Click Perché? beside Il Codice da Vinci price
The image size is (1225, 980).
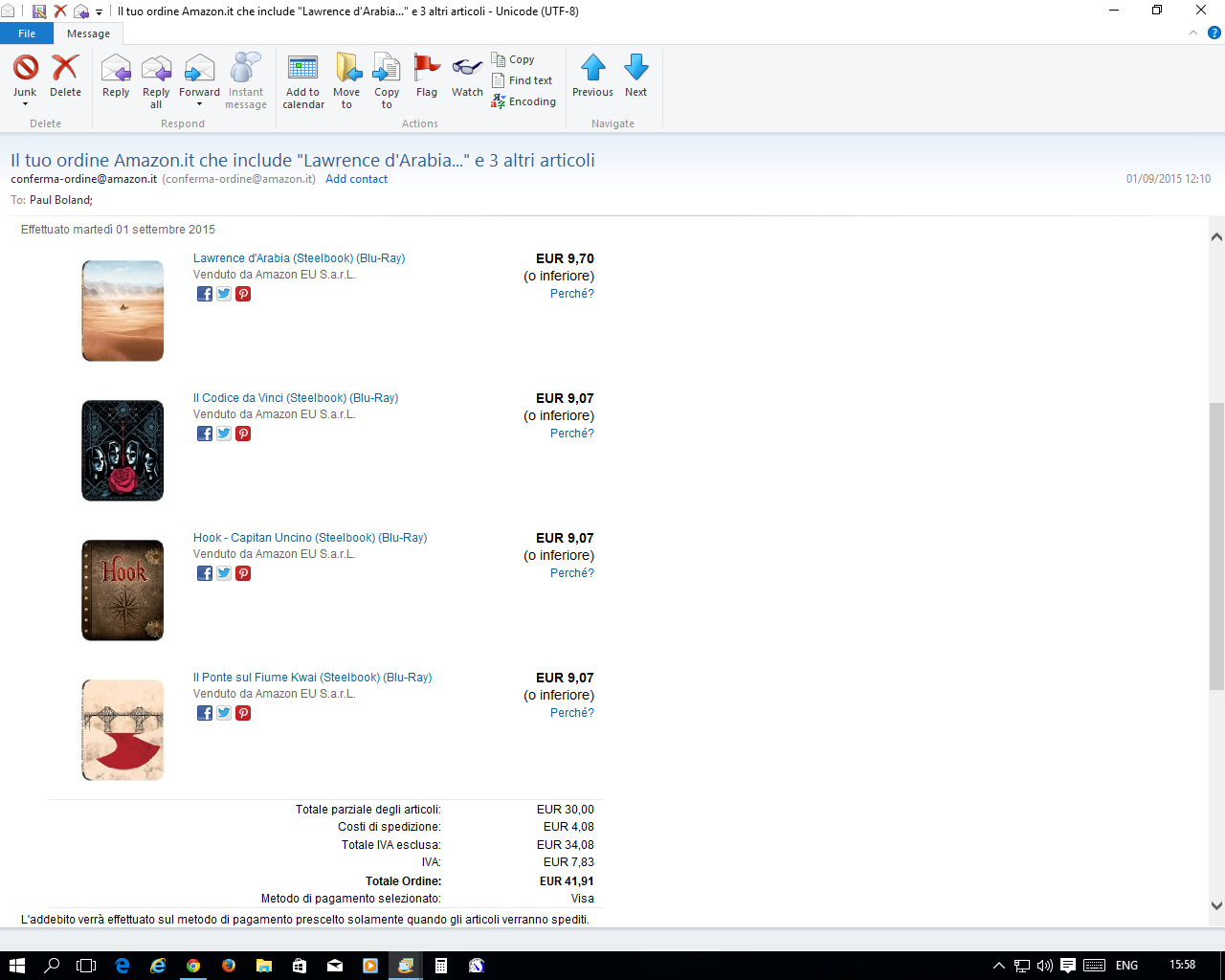pos(572,434)
